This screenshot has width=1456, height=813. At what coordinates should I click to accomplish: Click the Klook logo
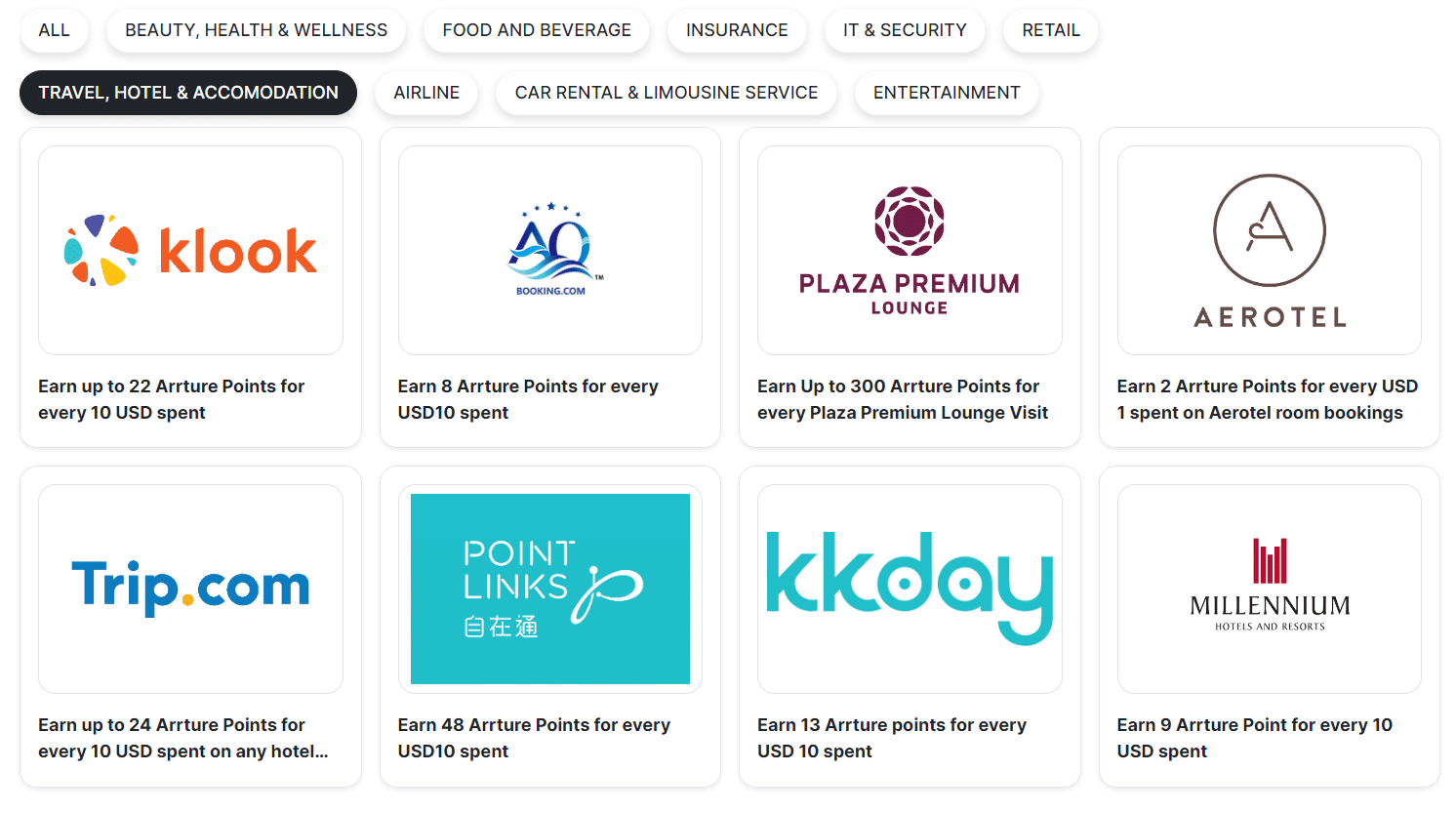190,251
